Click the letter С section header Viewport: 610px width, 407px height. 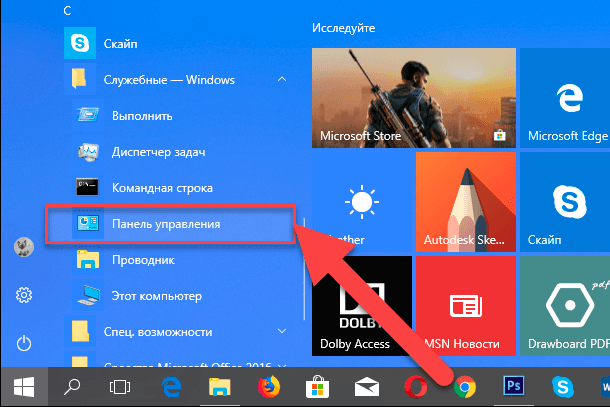(67, 10)
